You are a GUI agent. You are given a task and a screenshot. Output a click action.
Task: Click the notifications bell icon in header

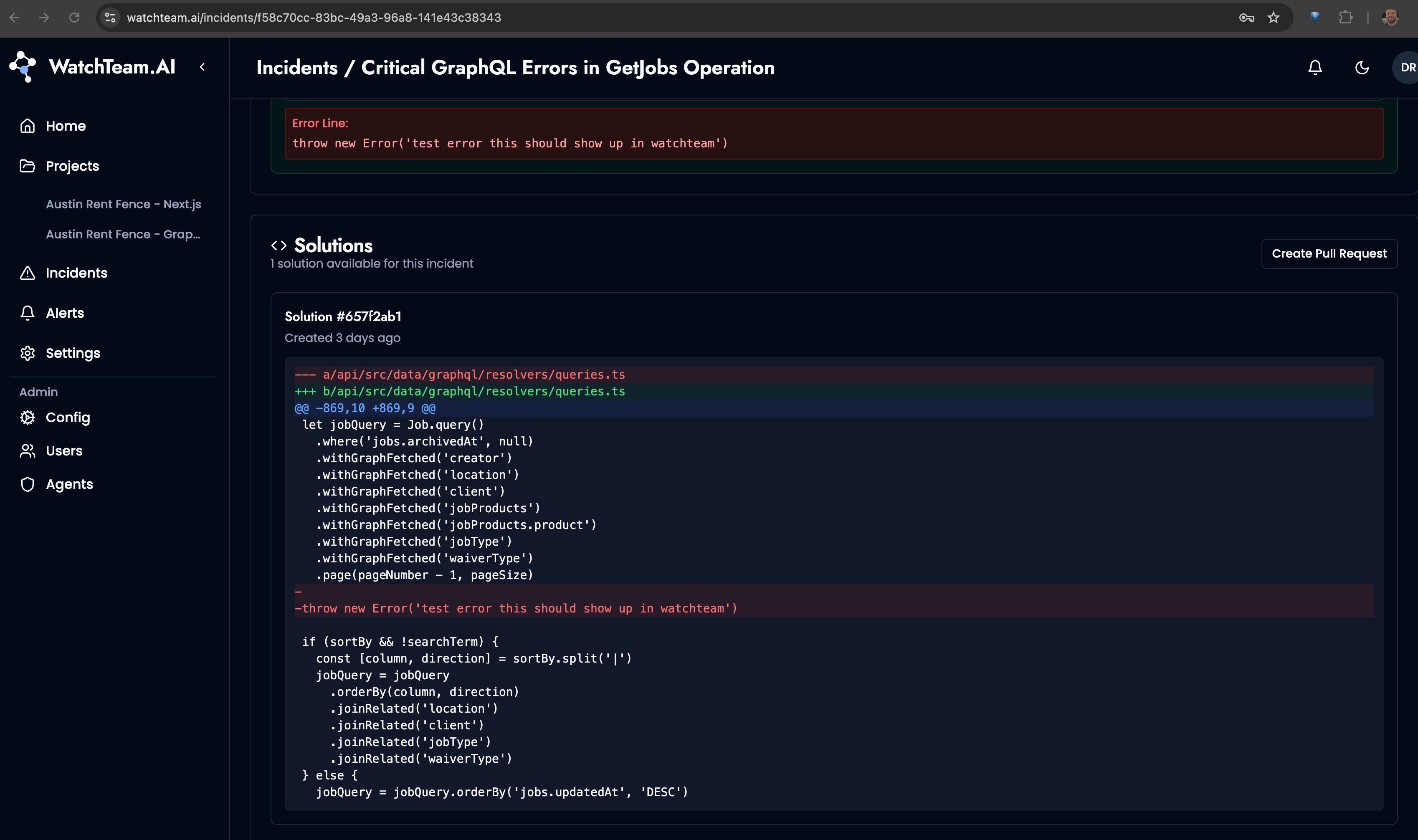1314,68
